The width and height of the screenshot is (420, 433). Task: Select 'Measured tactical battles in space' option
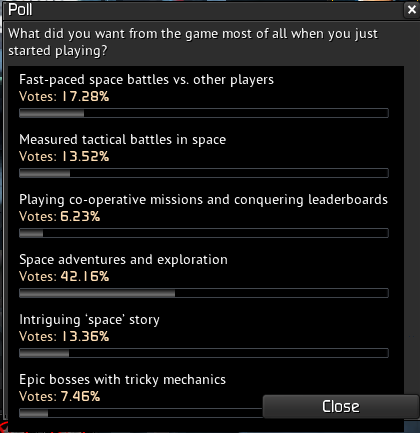click(x=122, y=140)
